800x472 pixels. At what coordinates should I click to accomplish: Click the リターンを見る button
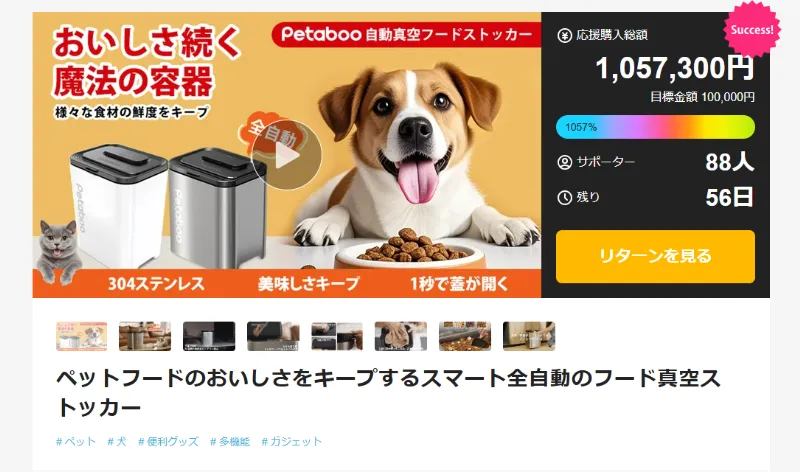[x=655, y=256]
